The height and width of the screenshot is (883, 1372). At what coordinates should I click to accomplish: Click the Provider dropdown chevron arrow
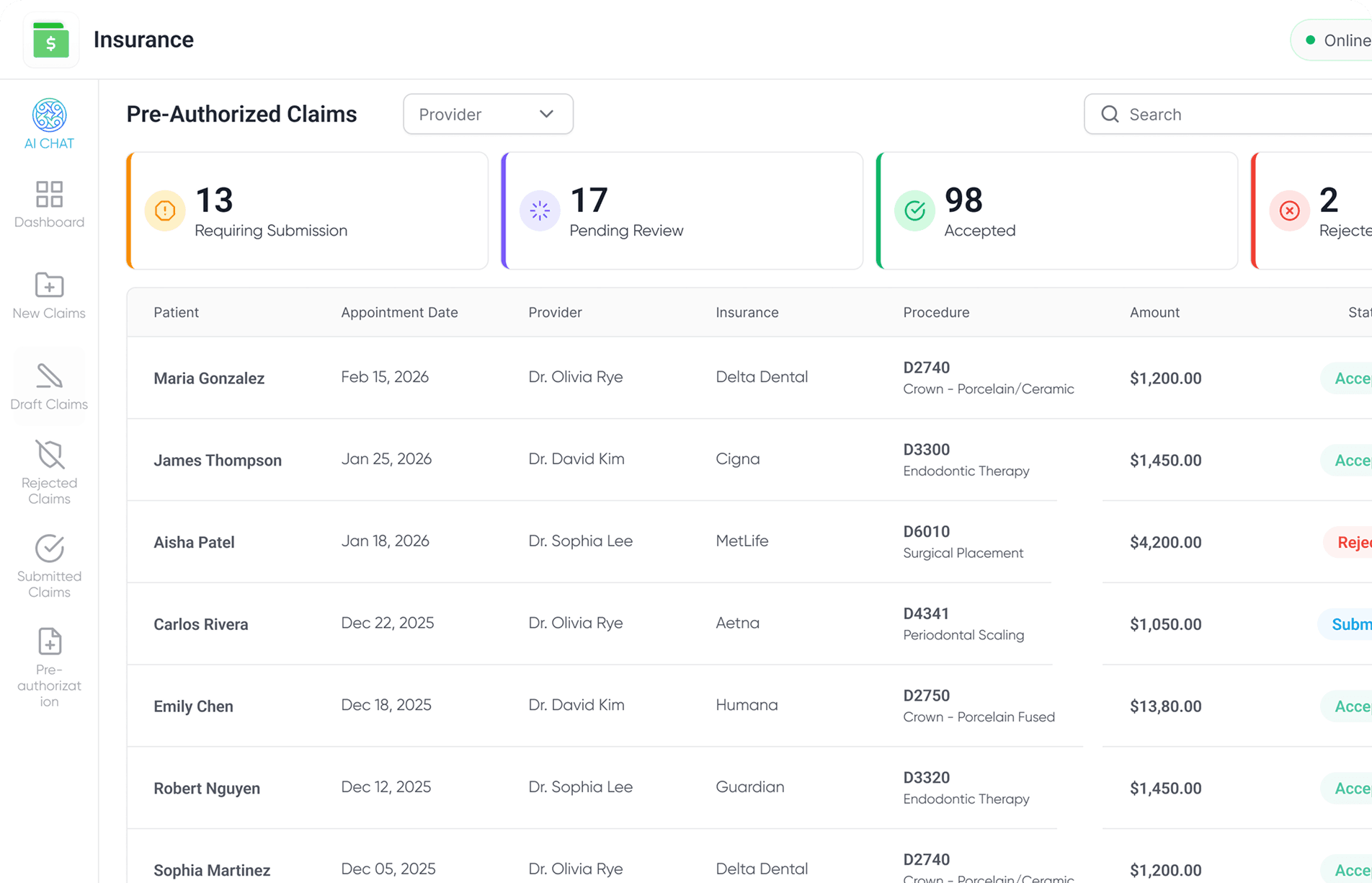(546, 114)
